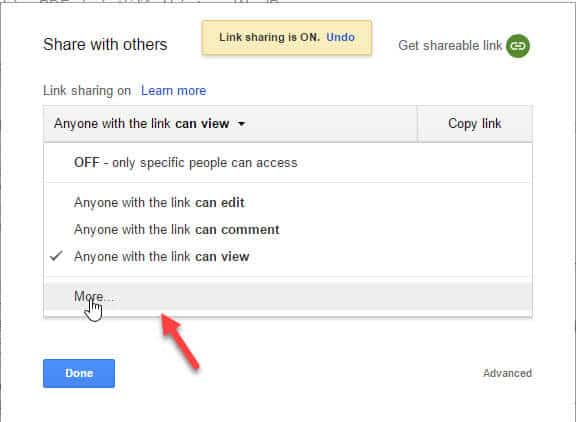576x422 pixels.
Task: Undo turning link sharing on
Action: point(340,37)
